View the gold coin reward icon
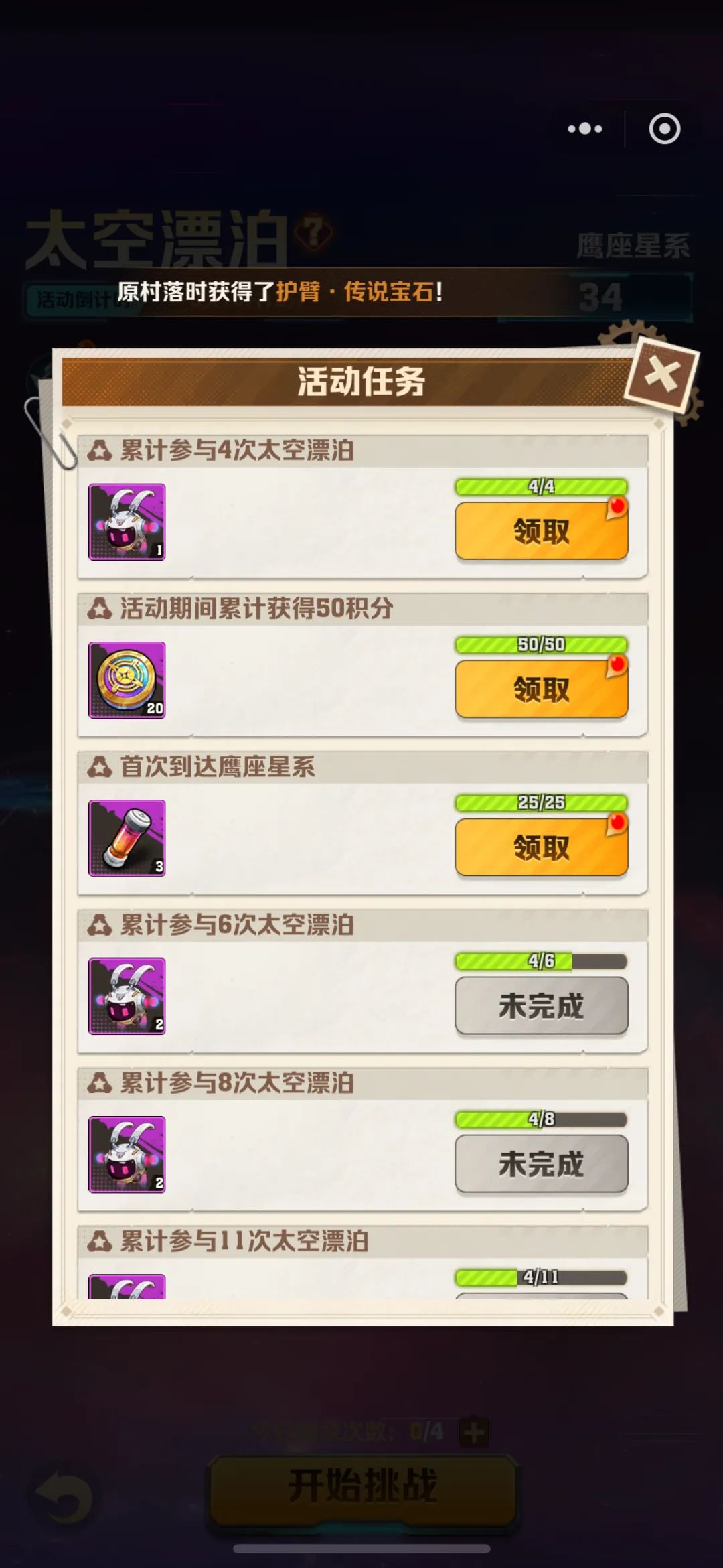 pos(127,680)
